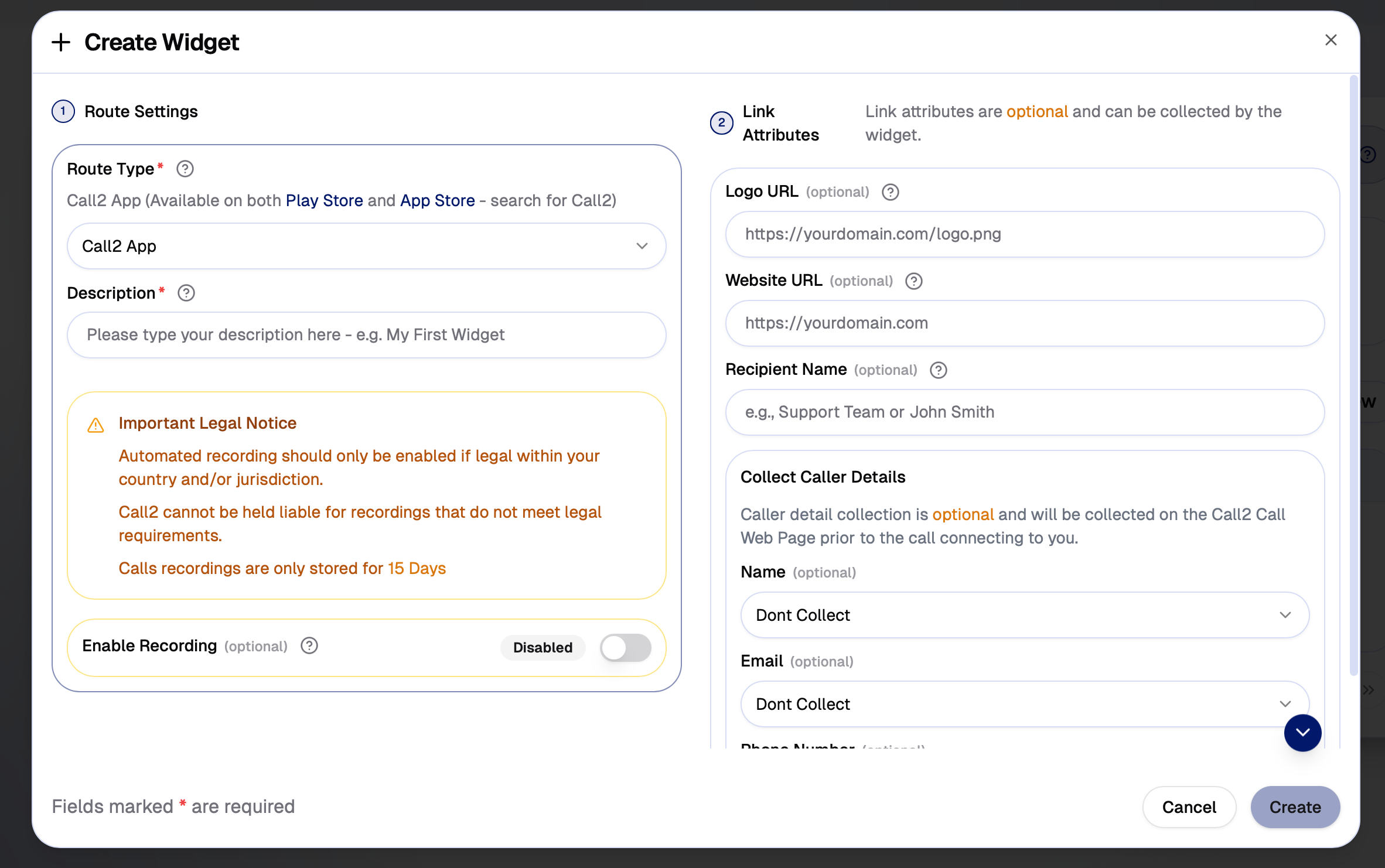Click the Description help question mark
Viewport: 1385px width, 868px height.
186,293
